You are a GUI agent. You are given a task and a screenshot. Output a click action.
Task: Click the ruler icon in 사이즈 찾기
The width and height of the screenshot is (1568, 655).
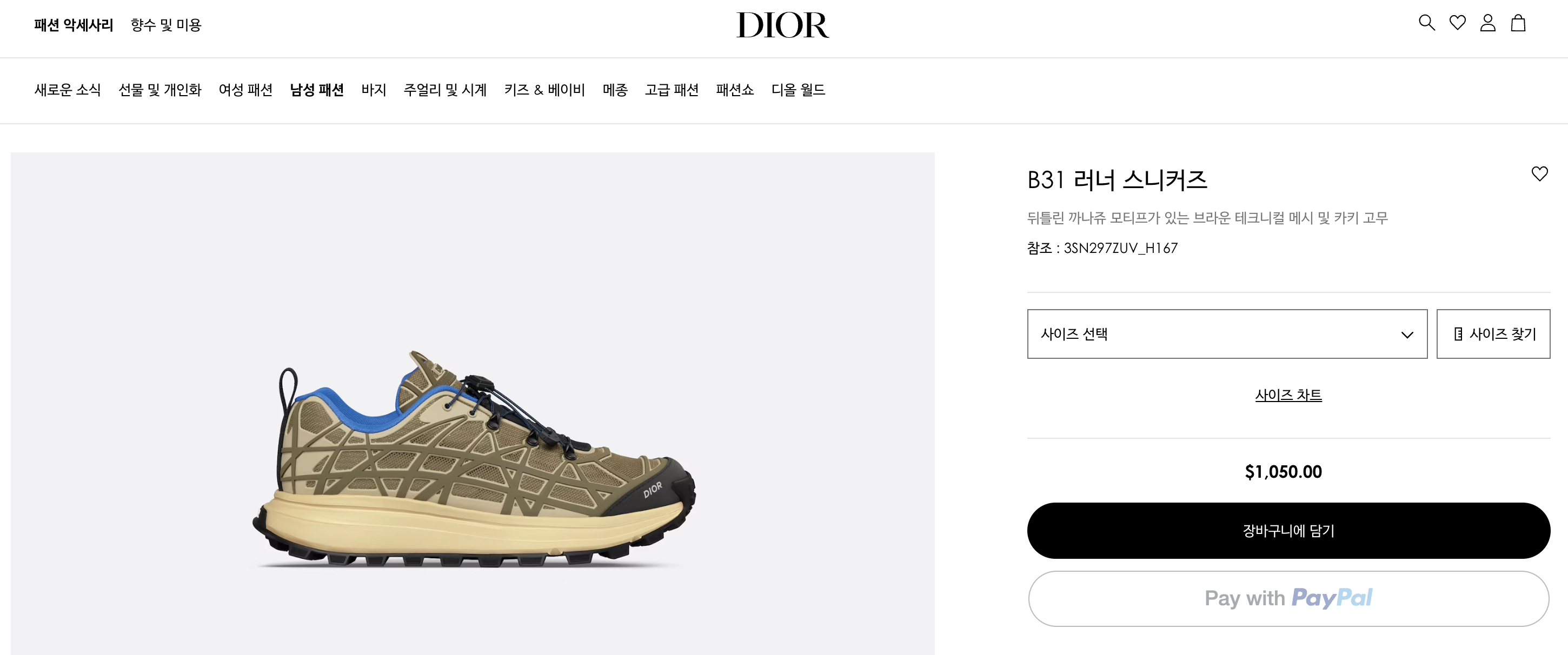coord(1458,334)
